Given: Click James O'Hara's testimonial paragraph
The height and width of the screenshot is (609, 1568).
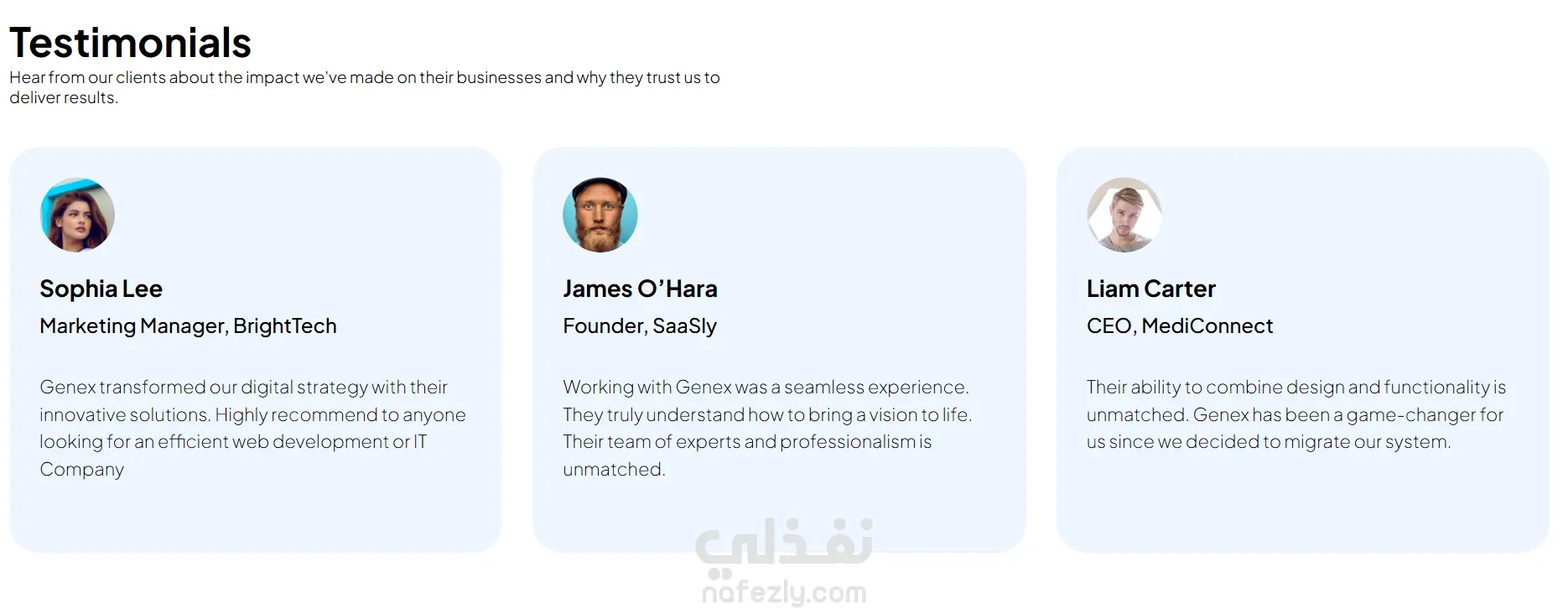Looking at the screenshot, I should 766,414.
